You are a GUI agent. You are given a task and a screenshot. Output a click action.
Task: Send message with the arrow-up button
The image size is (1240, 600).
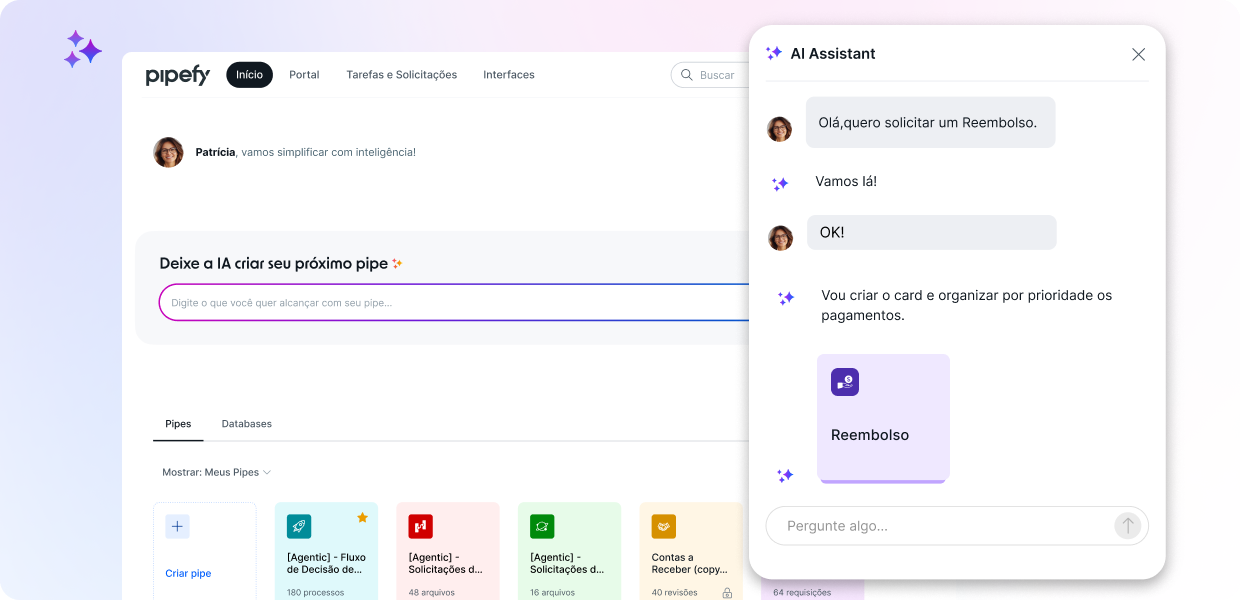pyautogui.click(x=1127, y=526)
